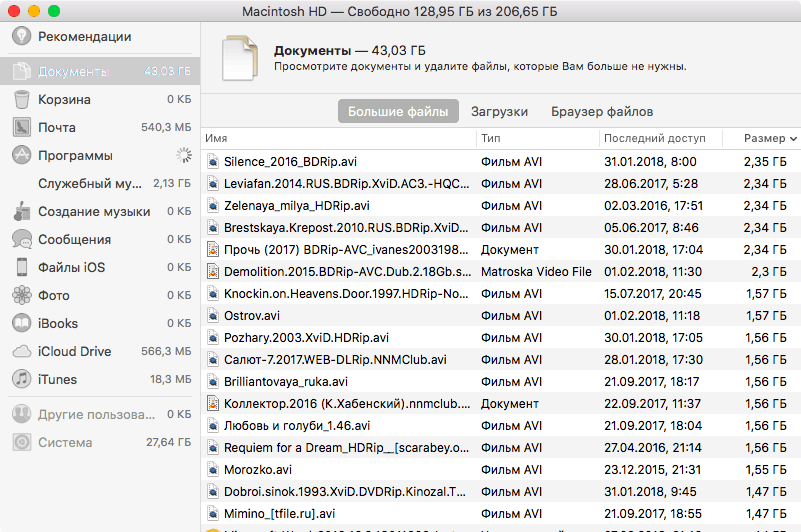The image size is (801, 532).
Task: Click file icon of Demolition.2015.BDRip-AVC
Action: (213, 271)
